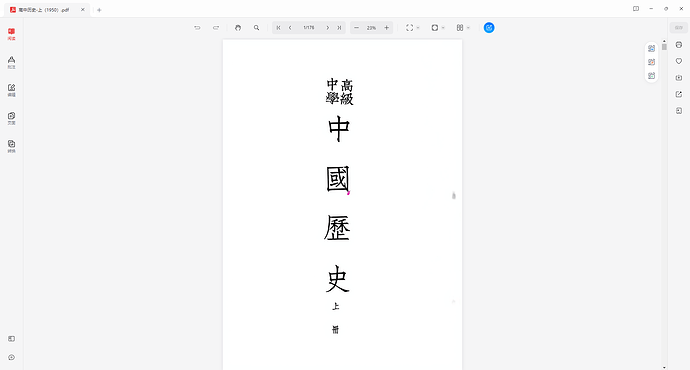This screenshot has height=370, width=690.
Task: Click the fit-screen frame icon
Action: (409, 28)
